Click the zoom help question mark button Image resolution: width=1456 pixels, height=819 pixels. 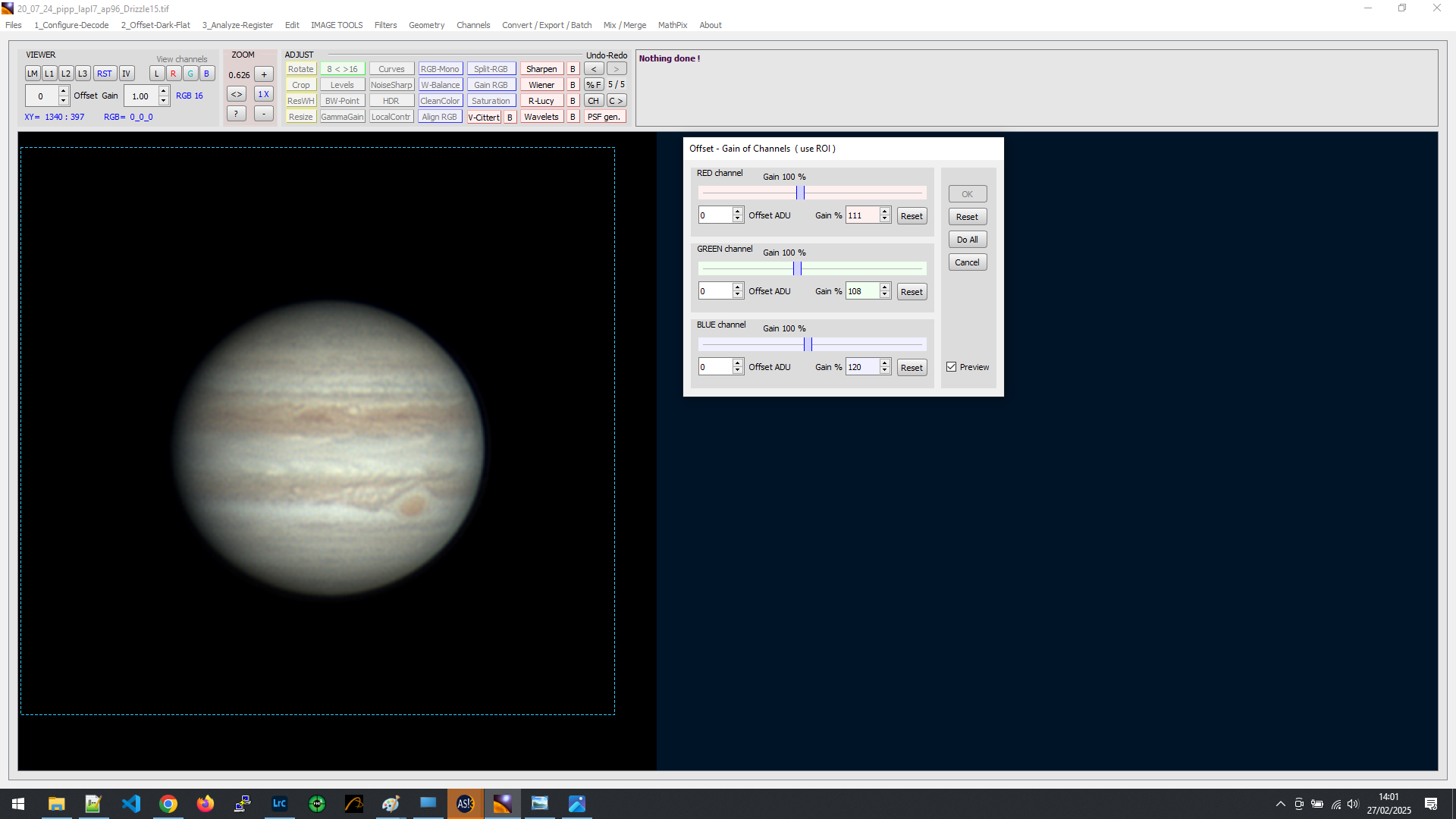click(237, 114)
